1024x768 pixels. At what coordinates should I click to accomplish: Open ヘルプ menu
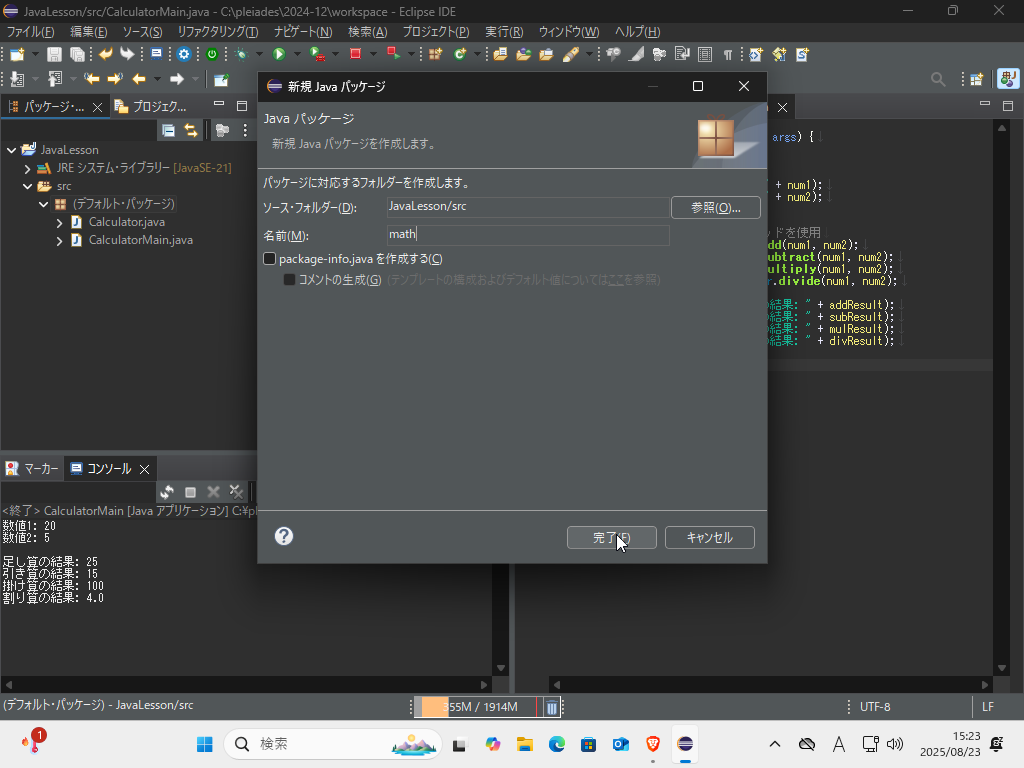click(x=637, y=31)
